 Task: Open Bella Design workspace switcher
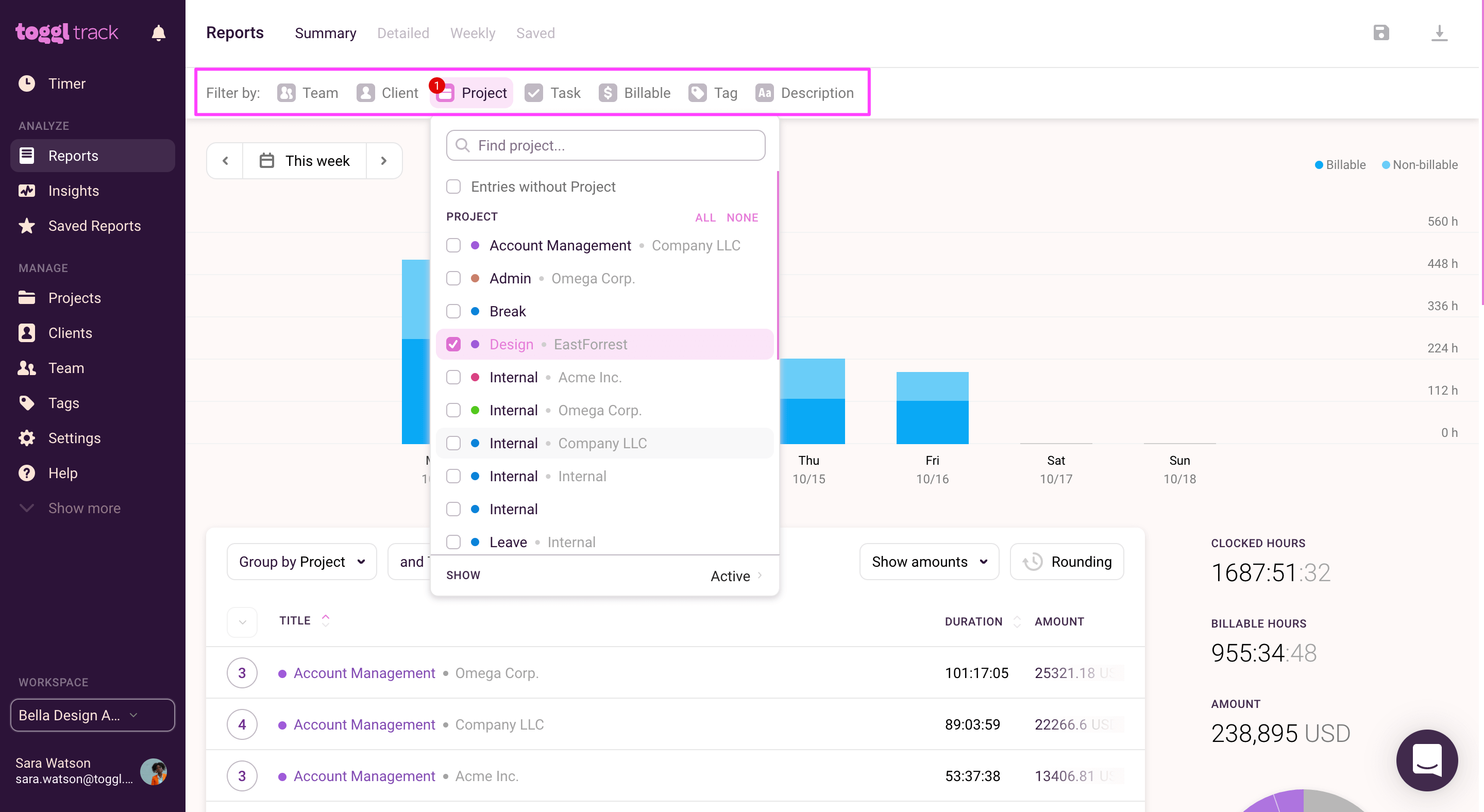(92, 715)
